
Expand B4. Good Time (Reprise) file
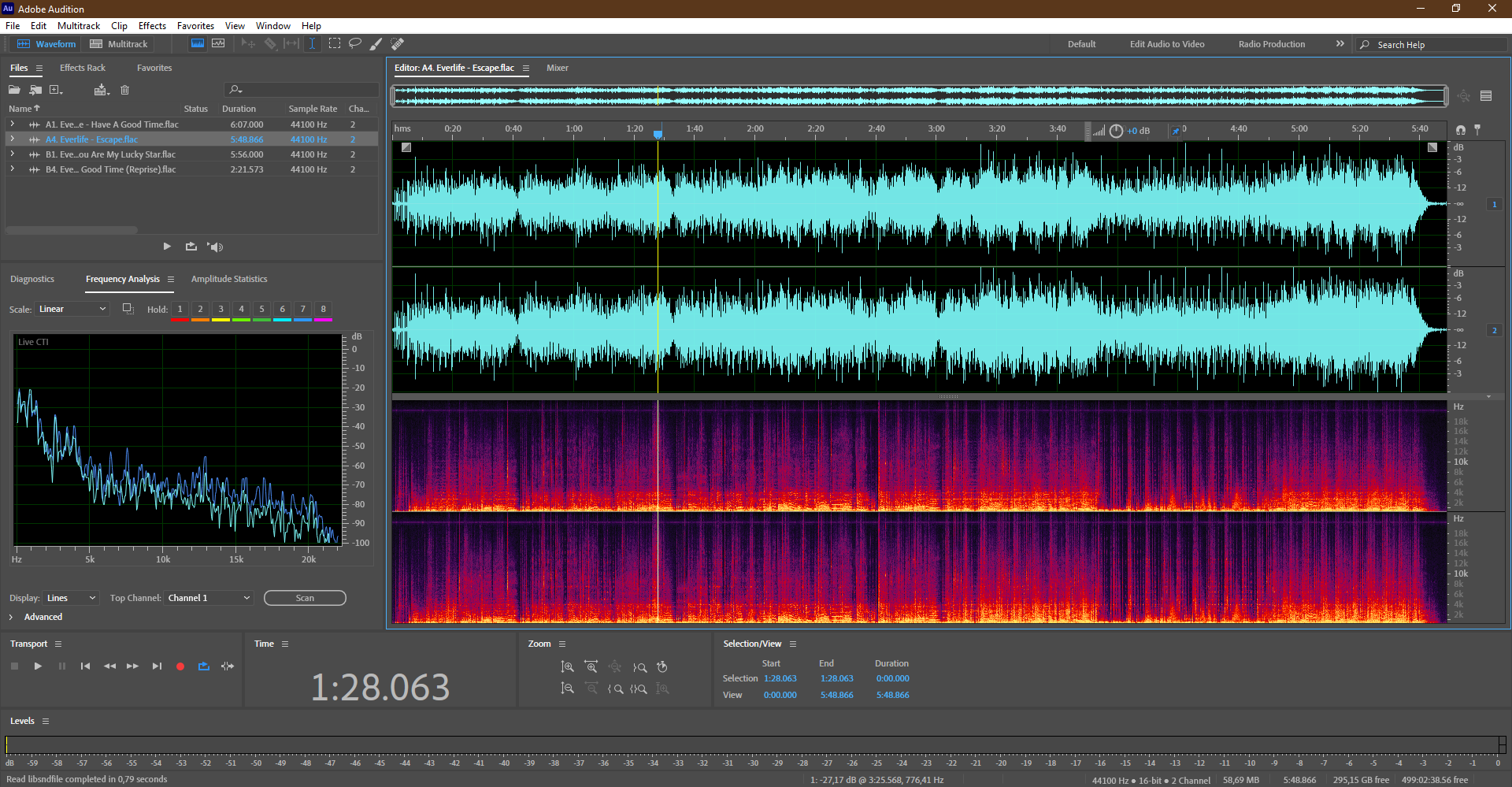coord(12,169)
